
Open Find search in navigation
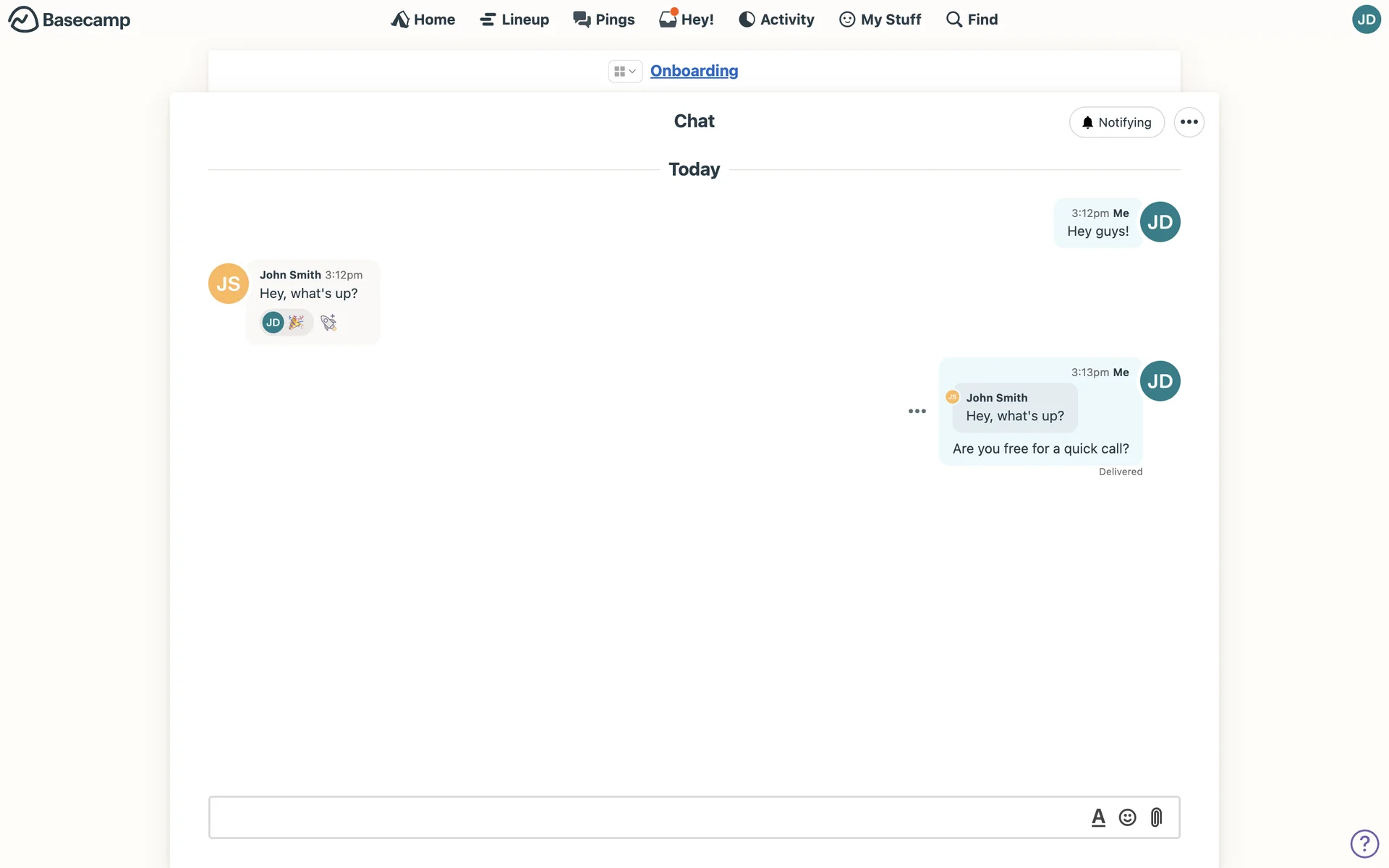click(x=972, y=20)
